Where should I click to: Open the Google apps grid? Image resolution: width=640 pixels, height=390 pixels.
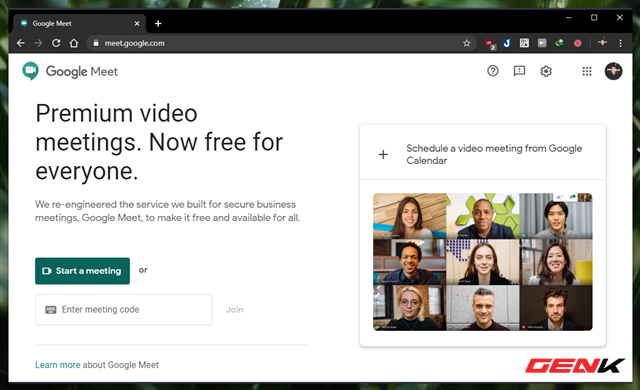587,71
